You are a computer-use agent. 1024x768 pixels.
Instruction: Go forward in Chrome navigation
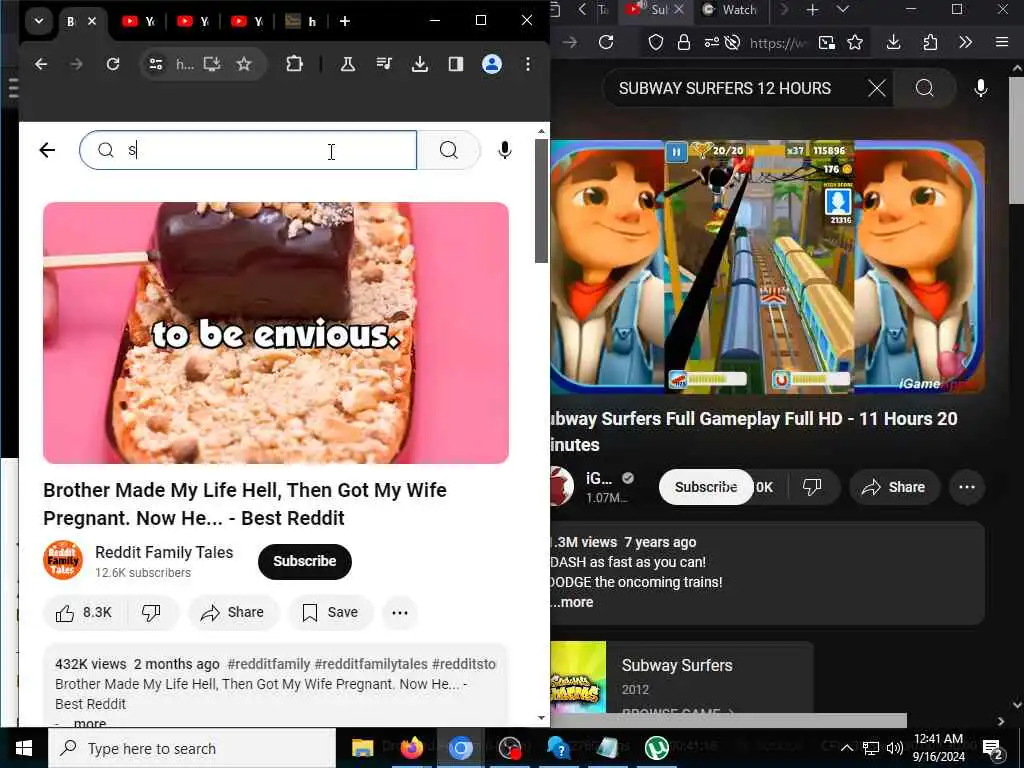click(76, 64)
